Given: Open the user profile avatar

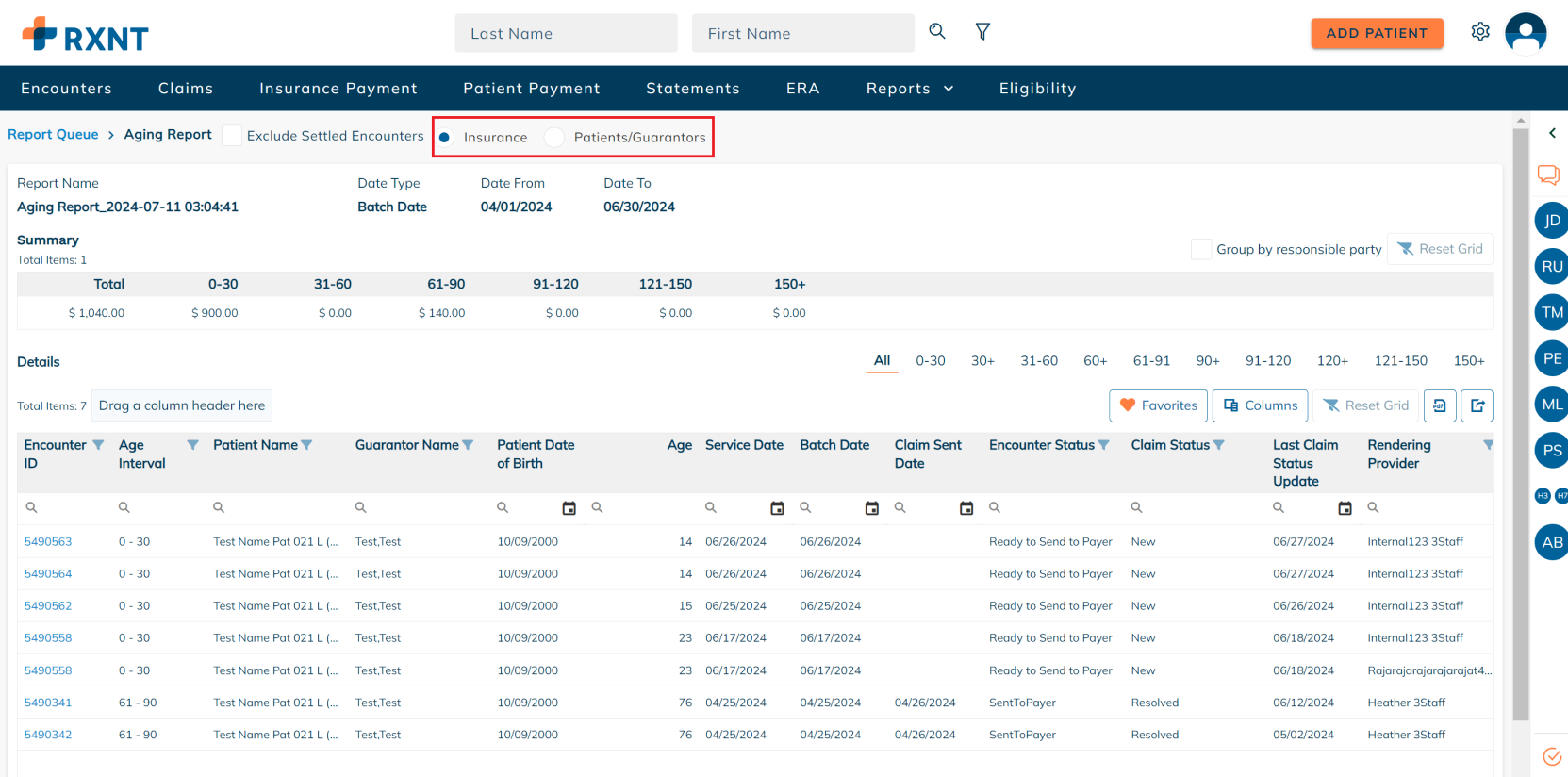Looking at the screenshot, I should pyautogui.click(x=1526, y=33).
